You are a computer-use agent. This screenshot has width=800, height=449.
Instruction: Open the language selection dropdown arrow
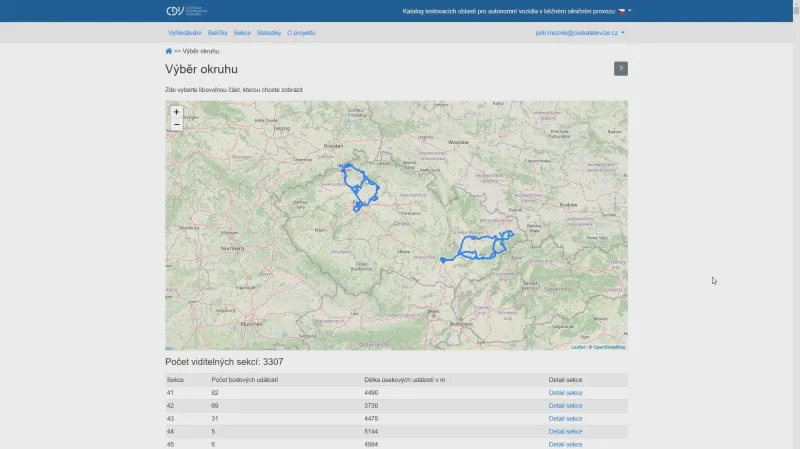630,11
